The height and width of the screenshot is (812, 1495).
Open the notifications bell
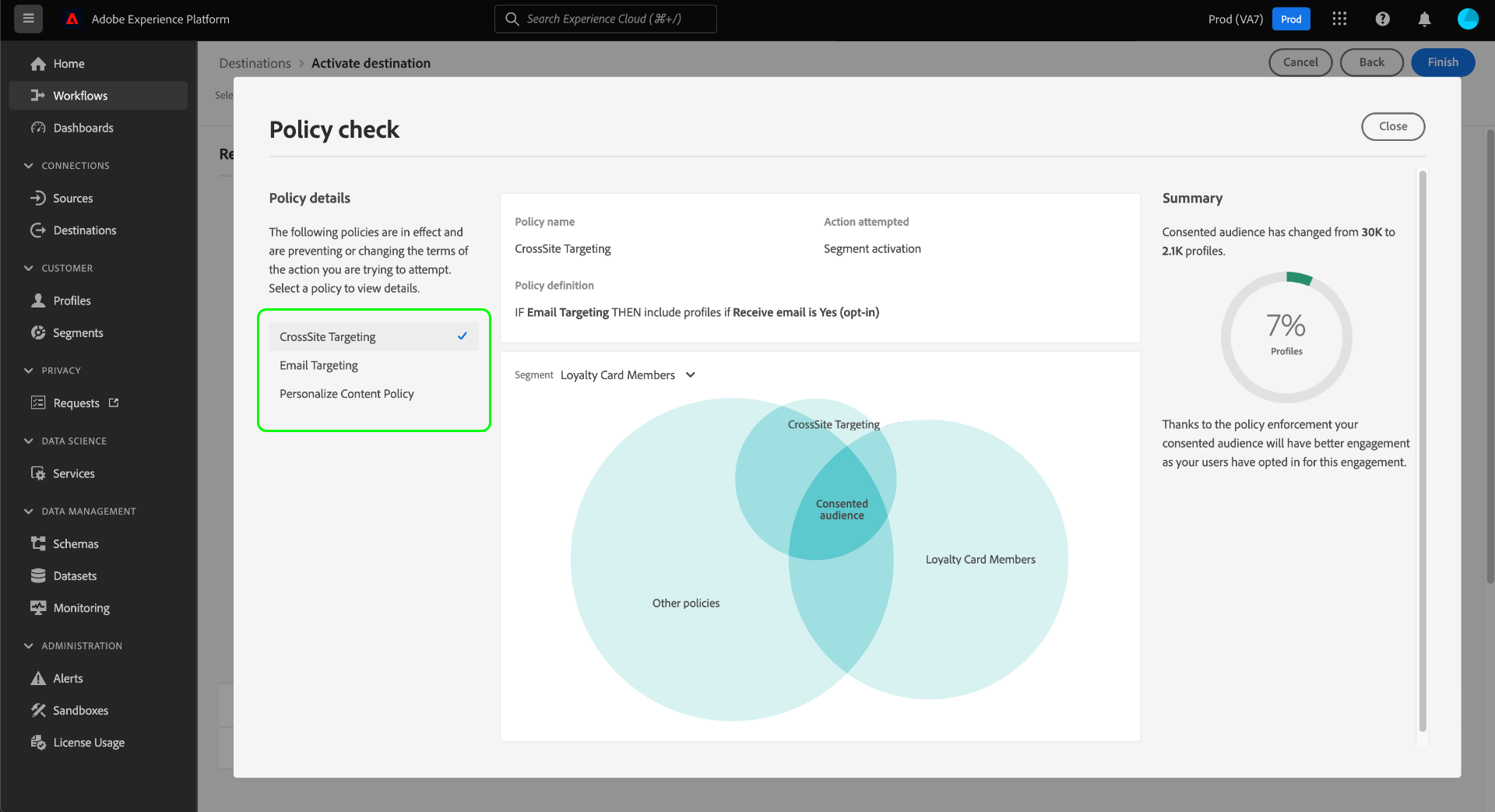click(1424, 19)
